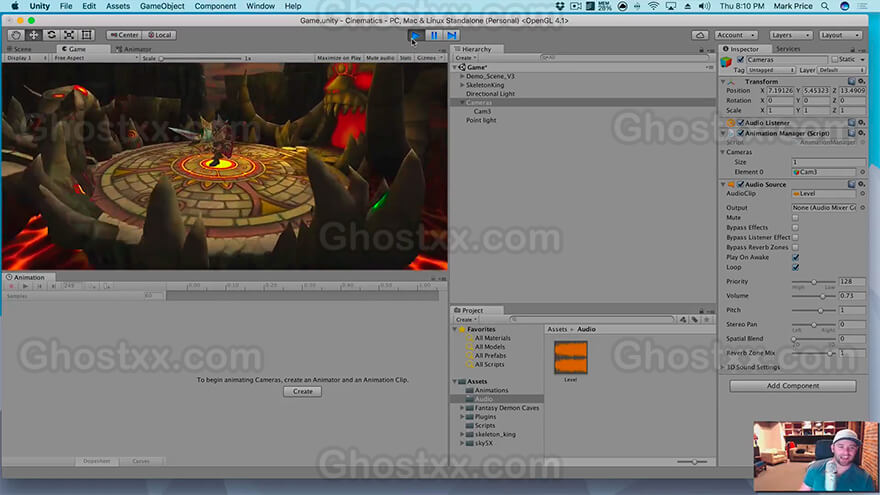Select Cam3 in Hierarchy

(x=482, y=111)
